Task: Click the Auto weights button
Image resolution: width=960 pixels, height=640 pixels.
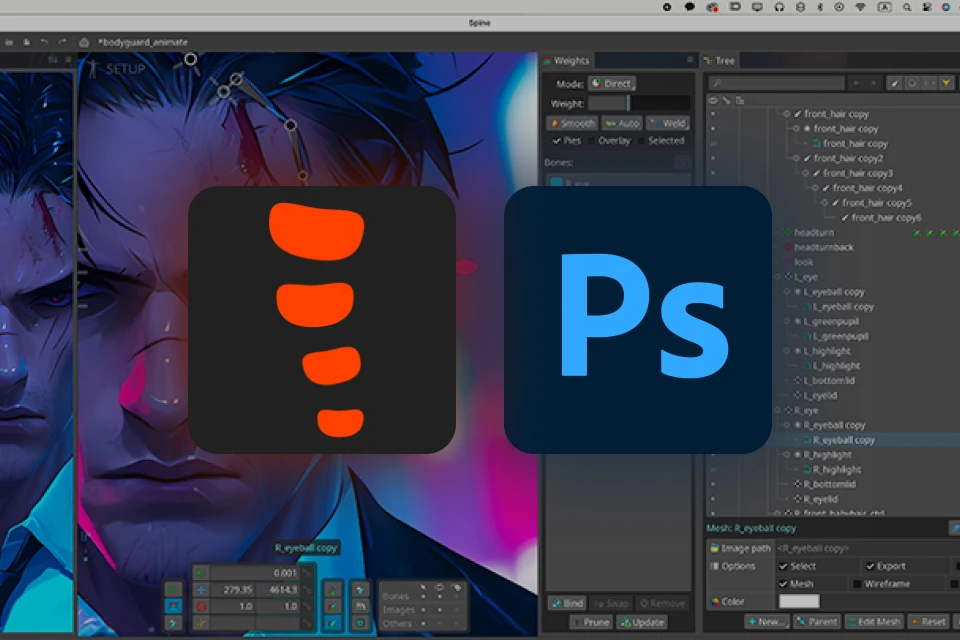Action: [x=622, y=123]
